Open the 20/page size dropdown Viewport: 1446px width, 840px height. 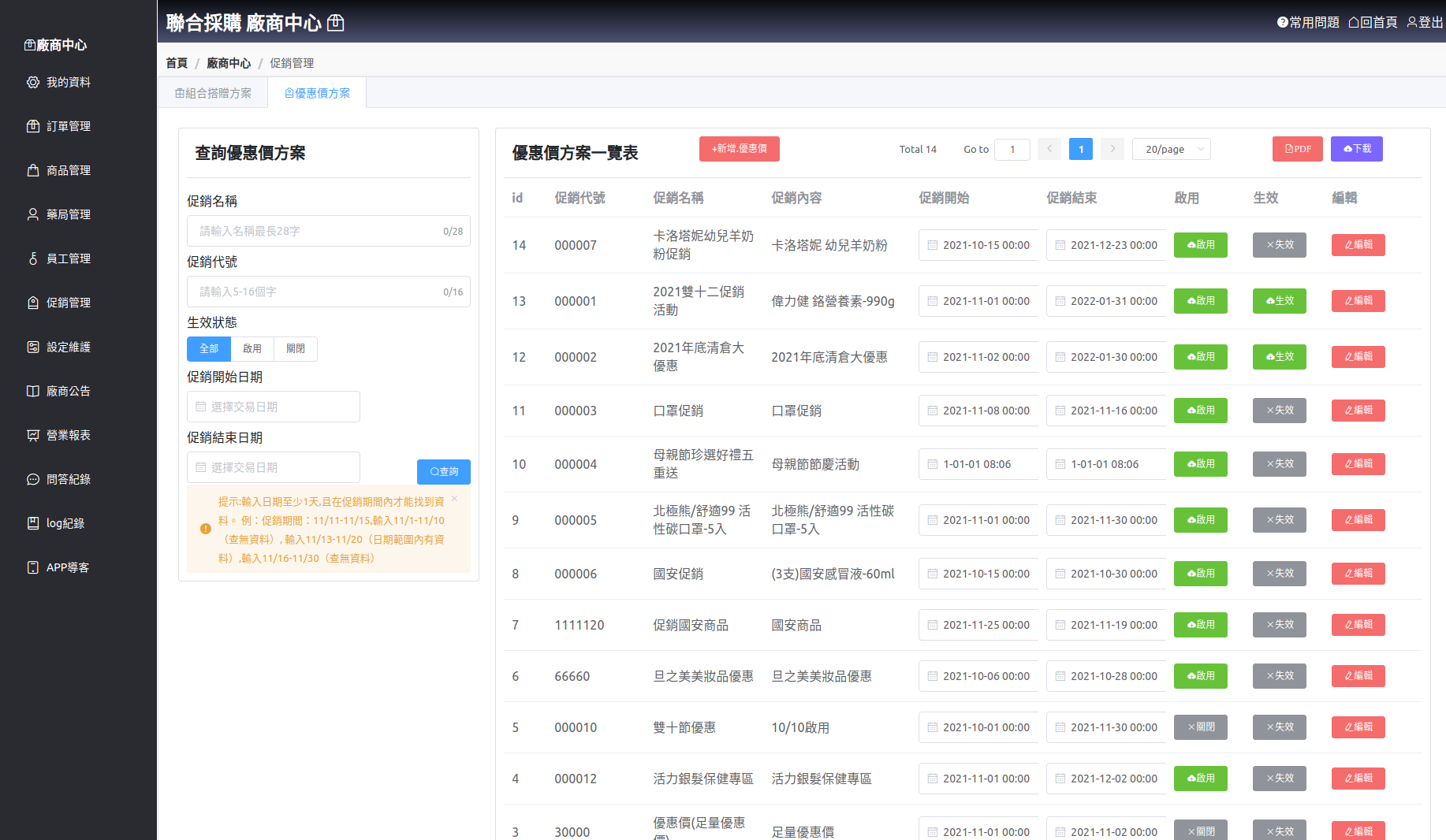(x=1171, y=149)
